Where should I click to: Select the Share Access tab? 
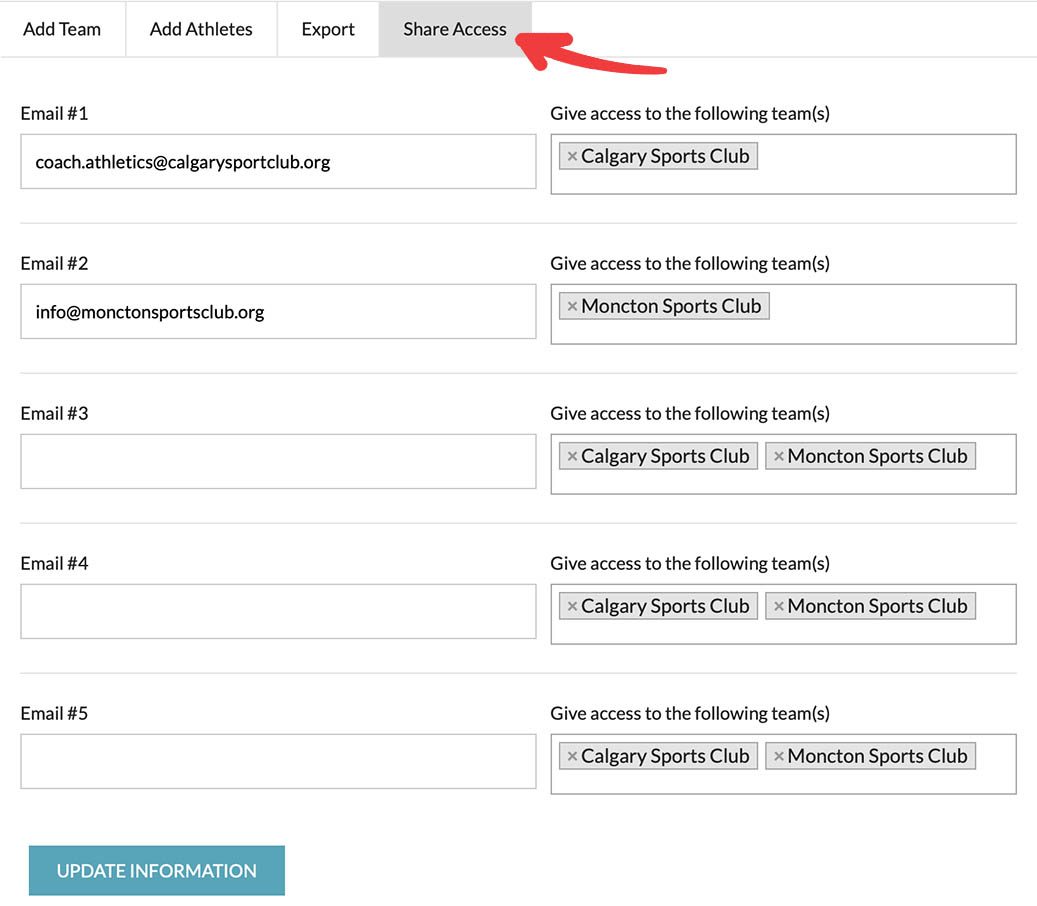pyautogui.click(x=455, y=29)
